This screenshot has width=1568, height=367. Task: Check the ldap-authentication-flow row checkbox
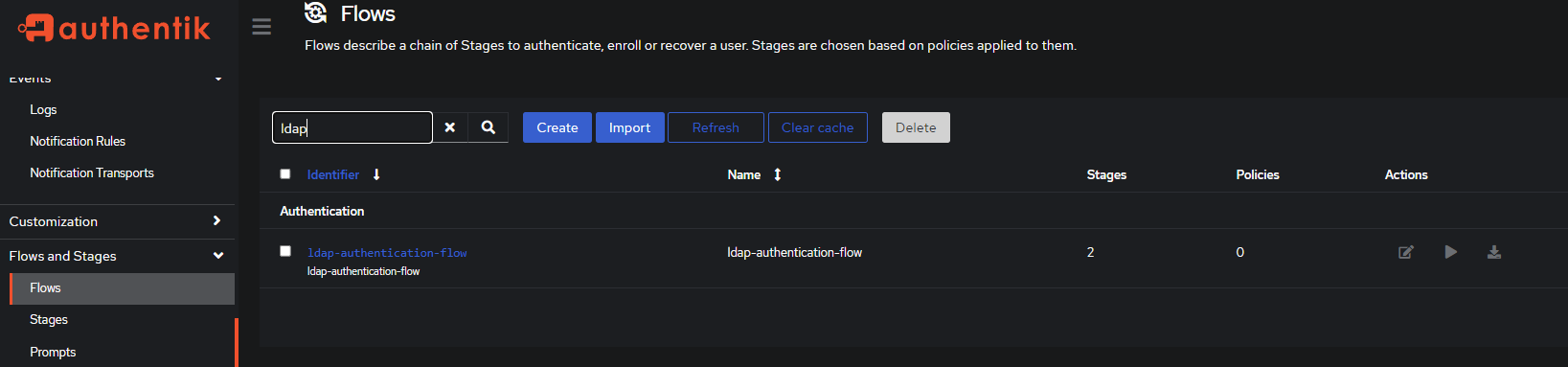(285, 251)
